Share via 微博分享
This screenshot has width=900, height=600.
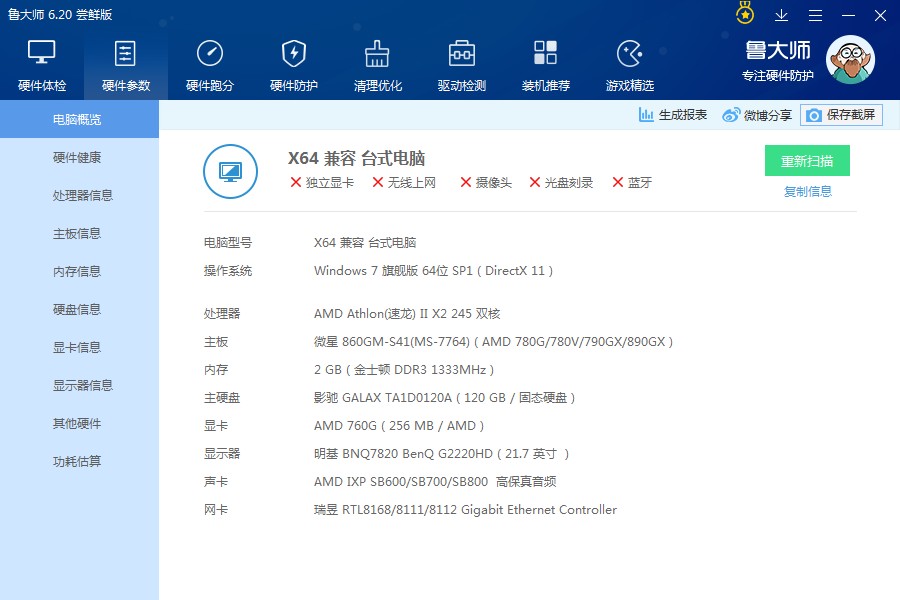(757, 115)
